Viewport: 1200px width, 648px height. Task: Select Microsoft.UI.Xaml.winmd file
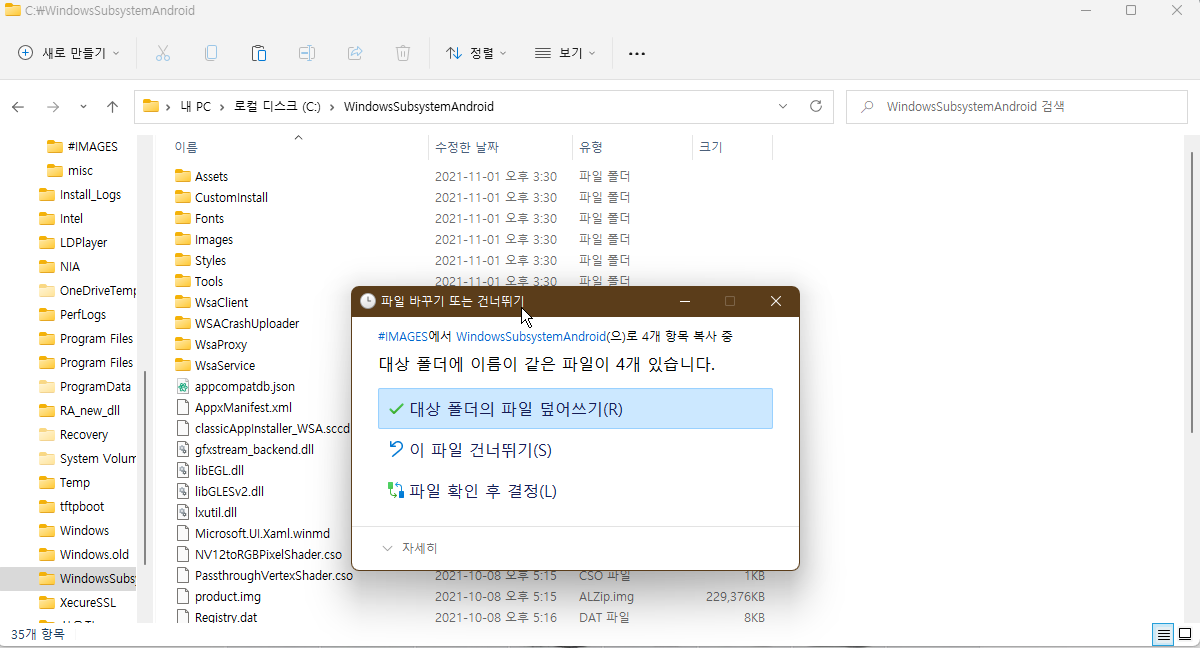click(260, 533)
